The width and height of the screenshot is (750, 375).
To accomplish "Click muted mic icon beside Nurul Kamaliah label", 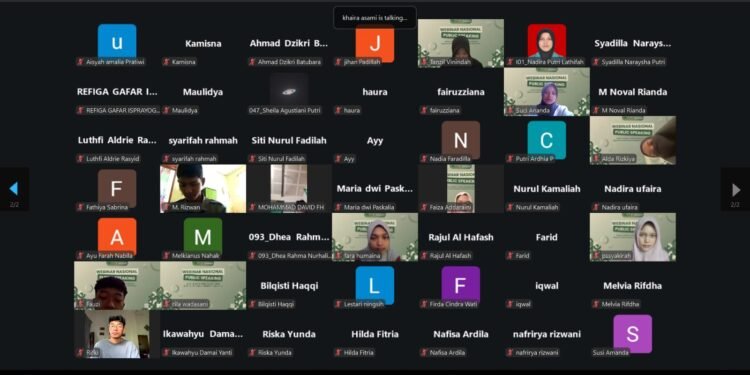I will [x=510, y=207].
